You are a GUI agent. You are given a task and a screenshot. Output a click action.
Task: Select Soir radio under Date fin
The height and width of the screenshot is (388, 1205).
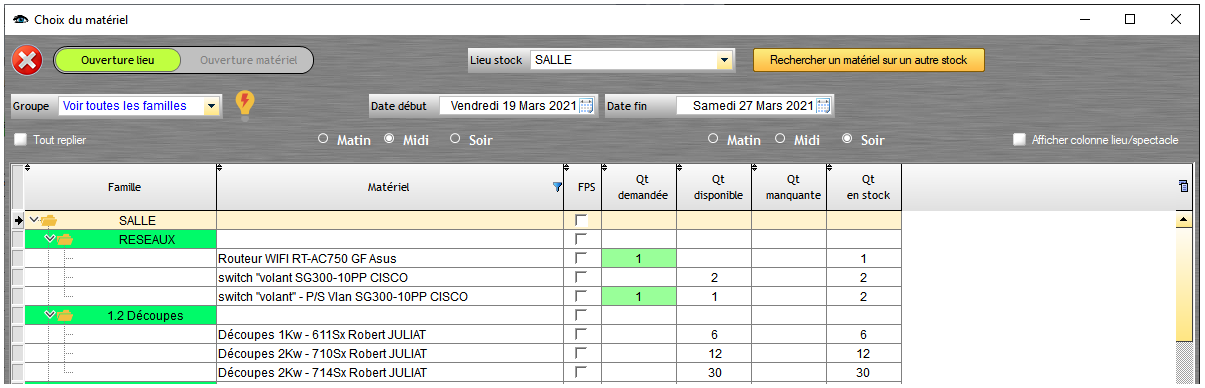coord(847,139)
